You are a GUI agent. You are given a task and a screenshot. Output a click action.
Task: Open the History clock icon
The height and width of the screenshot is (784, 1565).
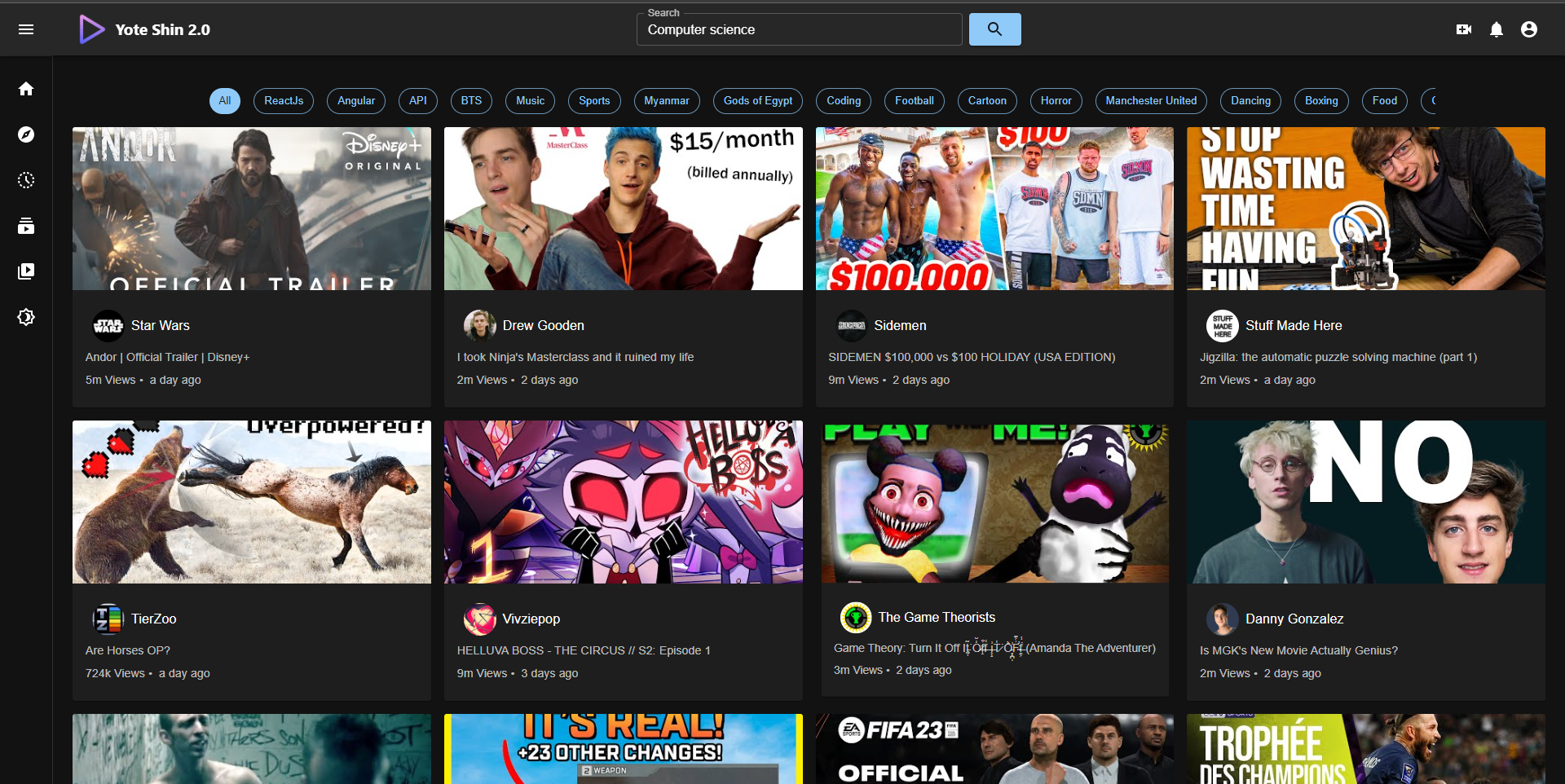(x=26, y=180)
